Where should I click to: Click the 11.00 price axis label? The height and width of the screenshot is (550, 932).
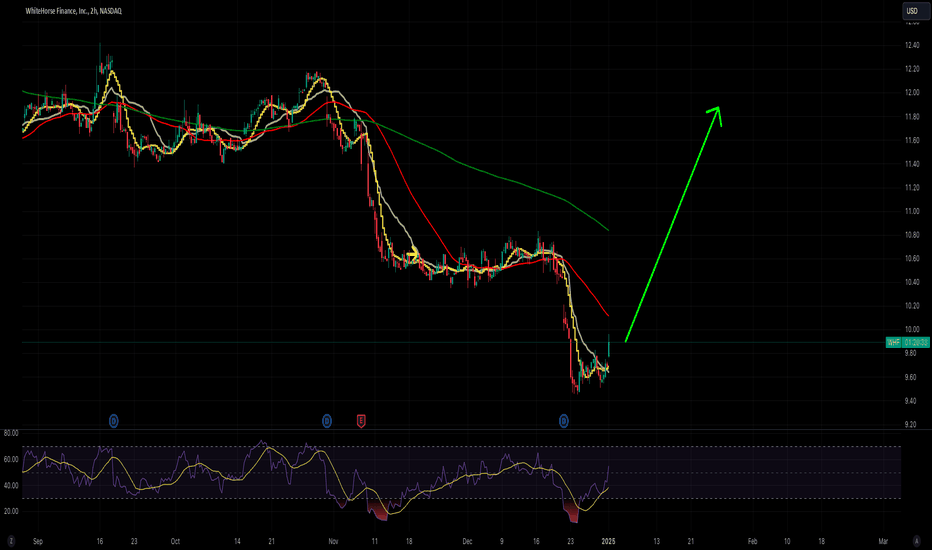pyautogui.click(x=912, y=211)
